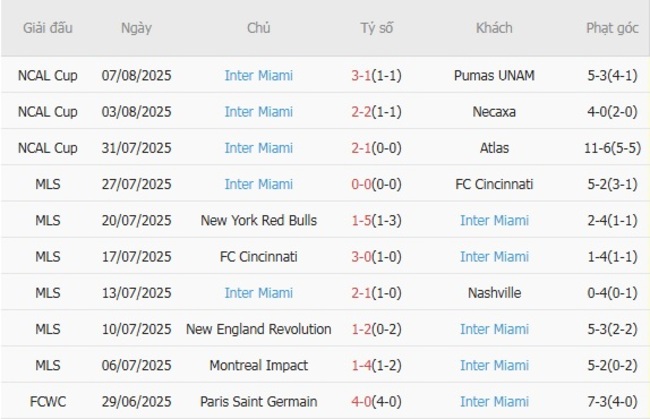Image resolution: width=650 pixels, height=419 pixels.
Task: Click the 4-0 score in the FCWC match
Action: click(364, 401)
